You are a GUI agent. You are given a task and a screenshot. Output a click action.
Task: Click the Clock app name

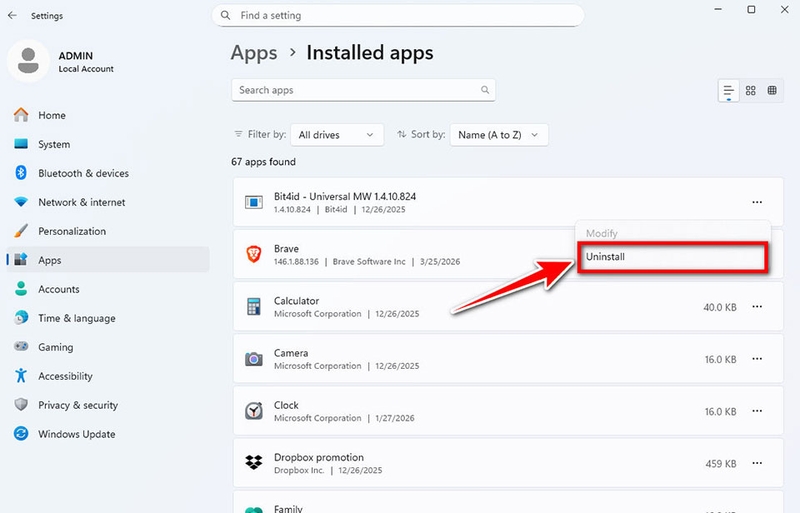(286, 405)
